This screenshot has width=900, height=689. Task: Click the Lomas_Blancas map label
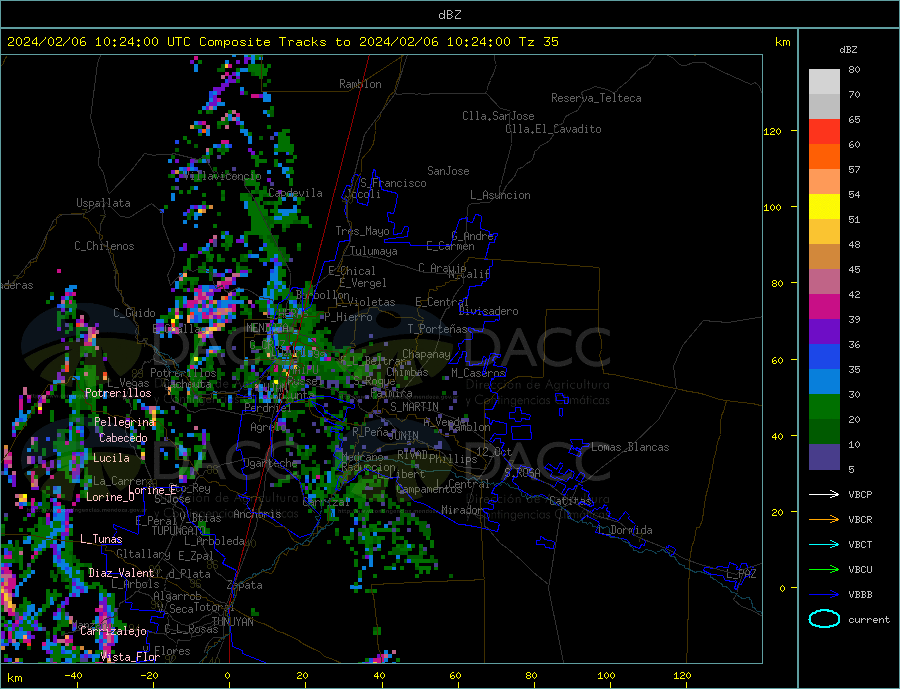[630, 447]
